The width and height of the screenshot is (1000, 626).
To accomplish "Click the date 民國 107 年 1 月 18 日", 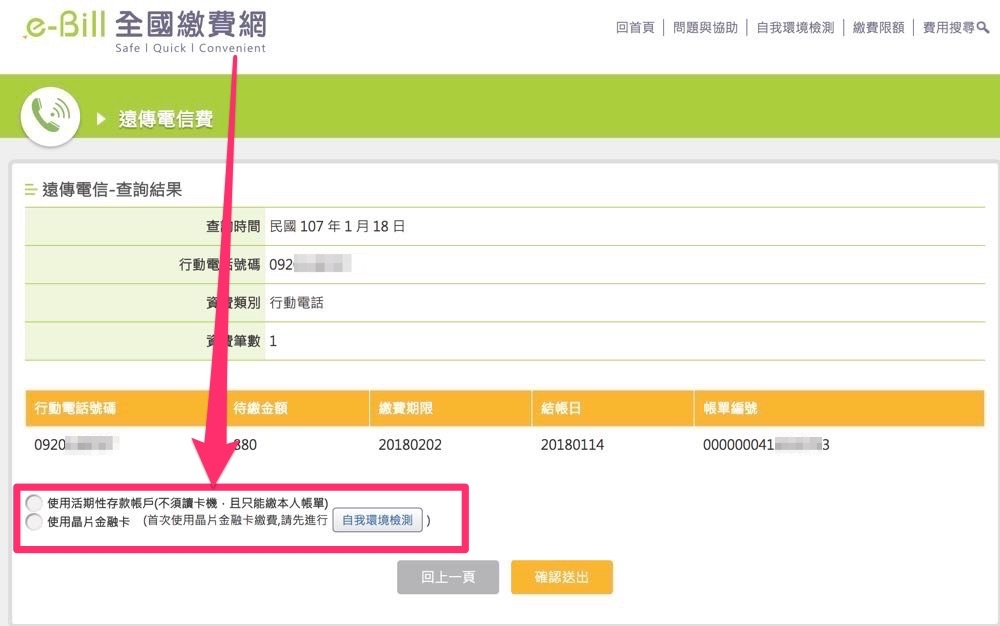I will 337,226.
